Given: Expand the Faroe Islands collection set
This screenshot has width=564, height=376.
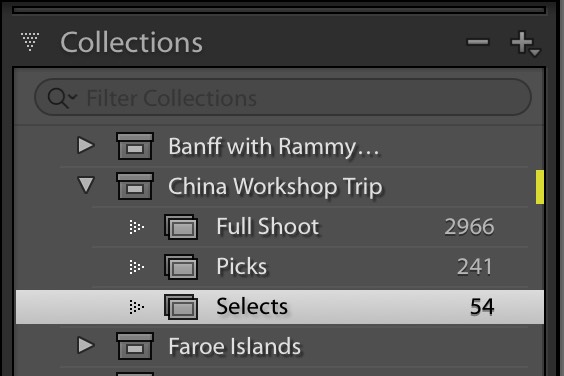Looking at the screenshot, I should (86, 345).
